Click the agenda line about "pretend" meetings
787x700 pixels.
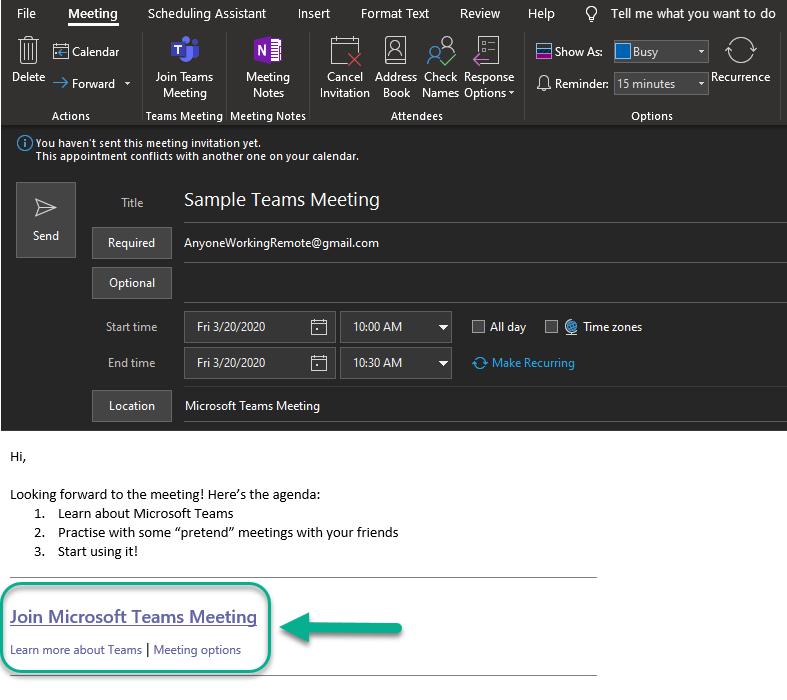(x=228, y=533)
